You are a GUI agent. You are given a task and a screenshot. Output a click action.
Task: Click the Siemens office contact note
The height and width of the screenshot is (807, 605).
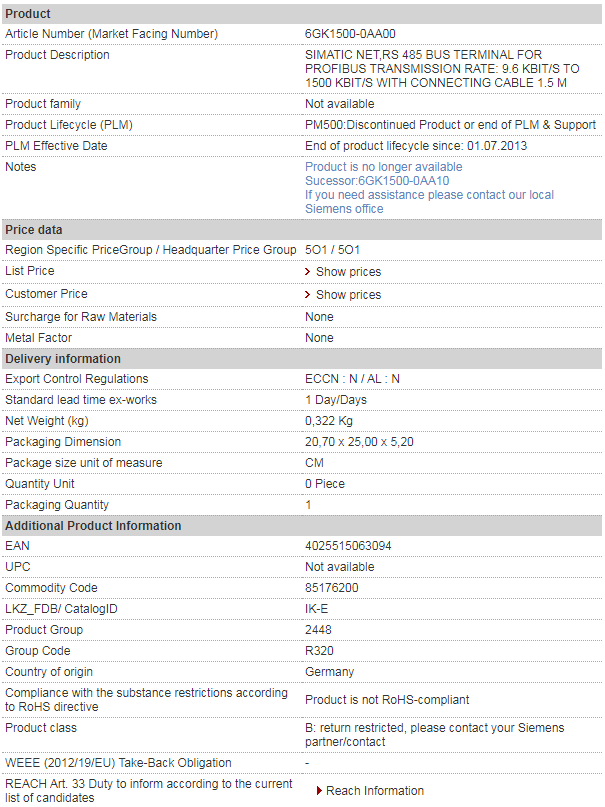click(429, 202)
